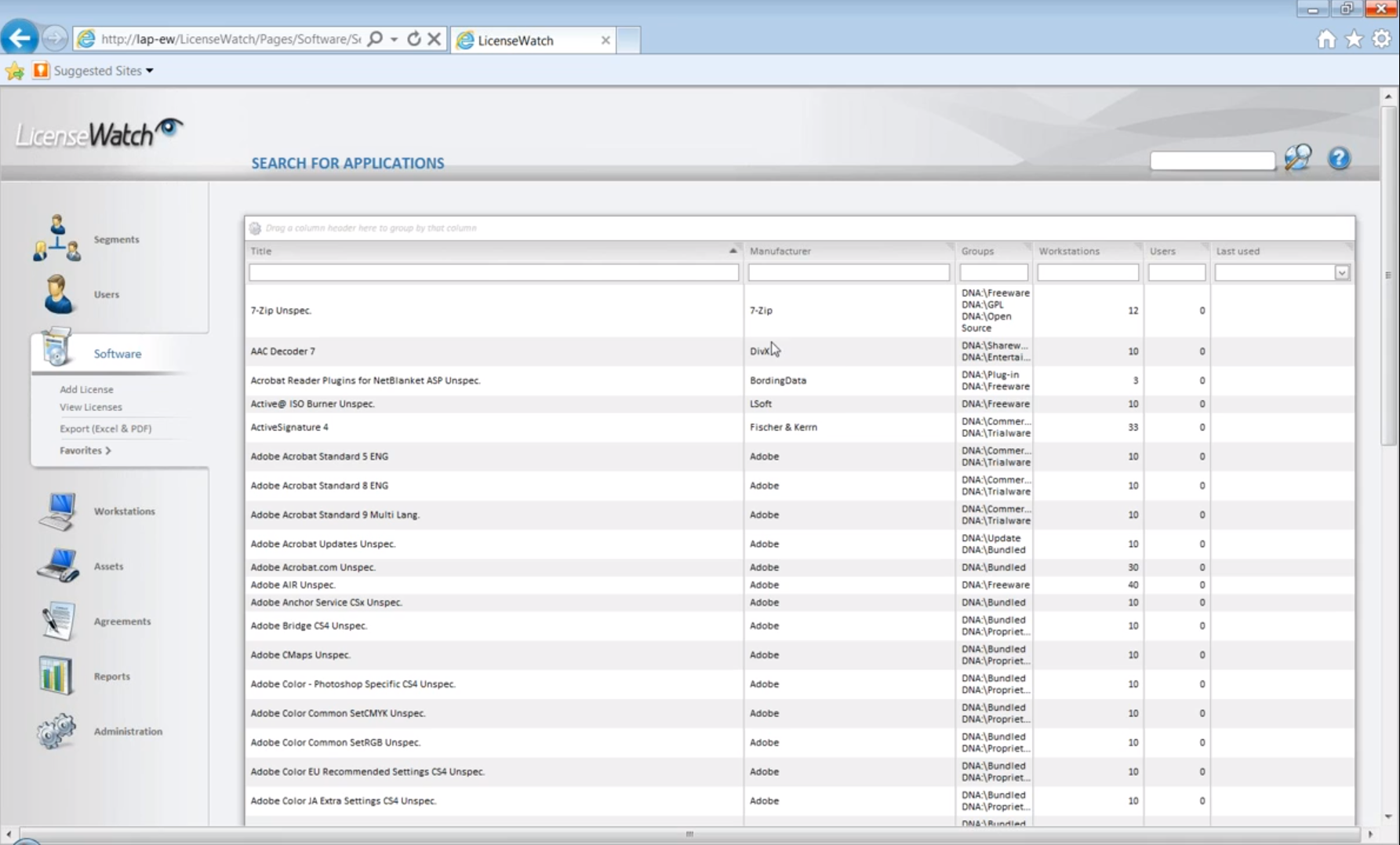Sort by Groups column header
Image resolution: width=1400 pixels, height=845 pixels.
pos(977,251)
